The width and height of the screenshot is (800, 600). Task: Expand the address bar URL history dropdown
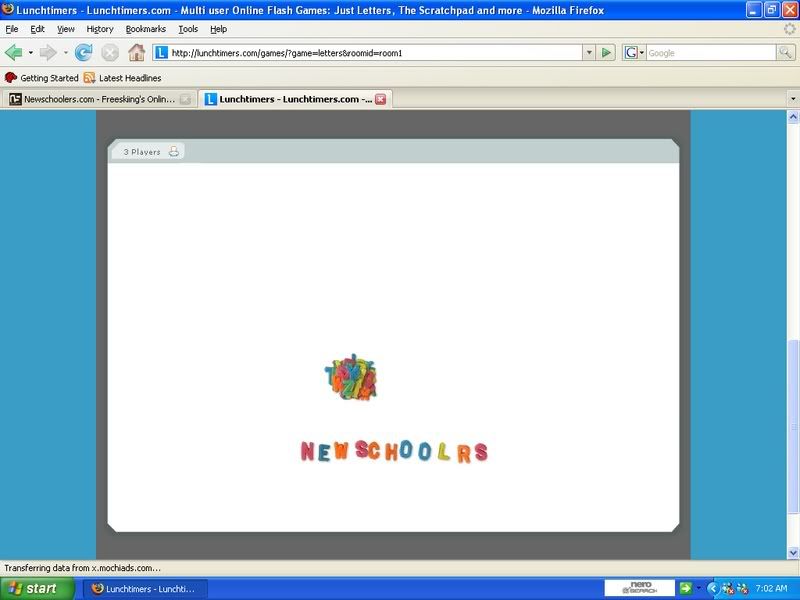tap(589, 53)
